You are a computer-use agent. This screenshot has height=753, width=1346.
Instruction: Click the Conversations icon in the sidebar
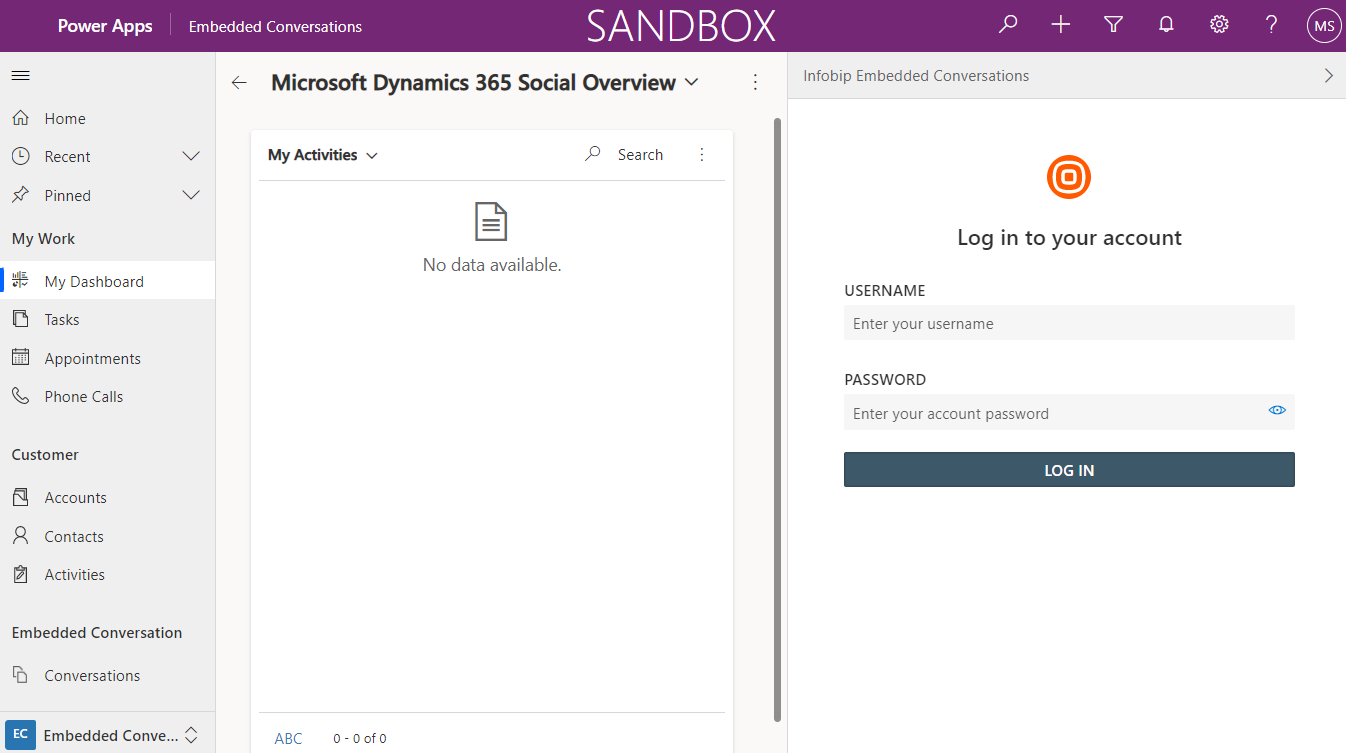pos(20,675)
